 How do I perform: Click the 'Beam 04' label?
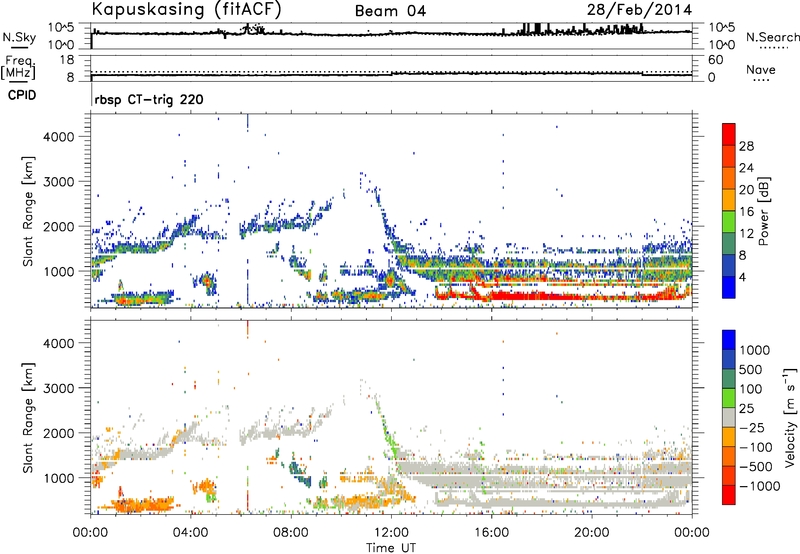coord(390,11)
